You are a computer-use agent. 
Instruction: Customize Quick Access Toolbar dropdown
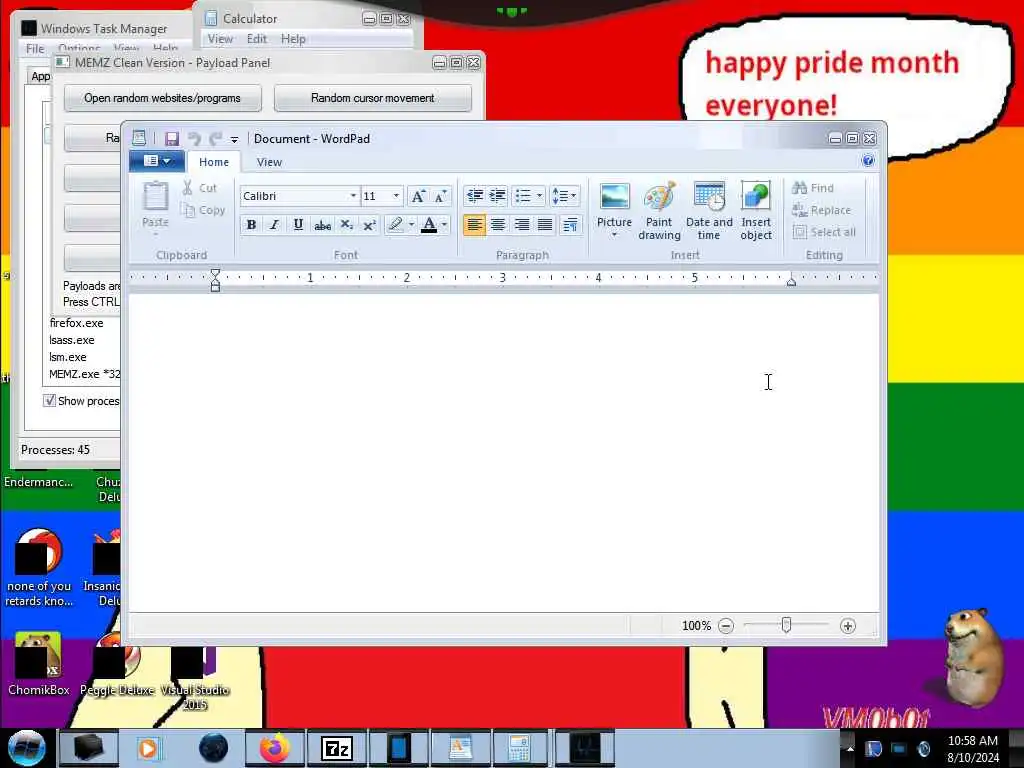(234, 139)
